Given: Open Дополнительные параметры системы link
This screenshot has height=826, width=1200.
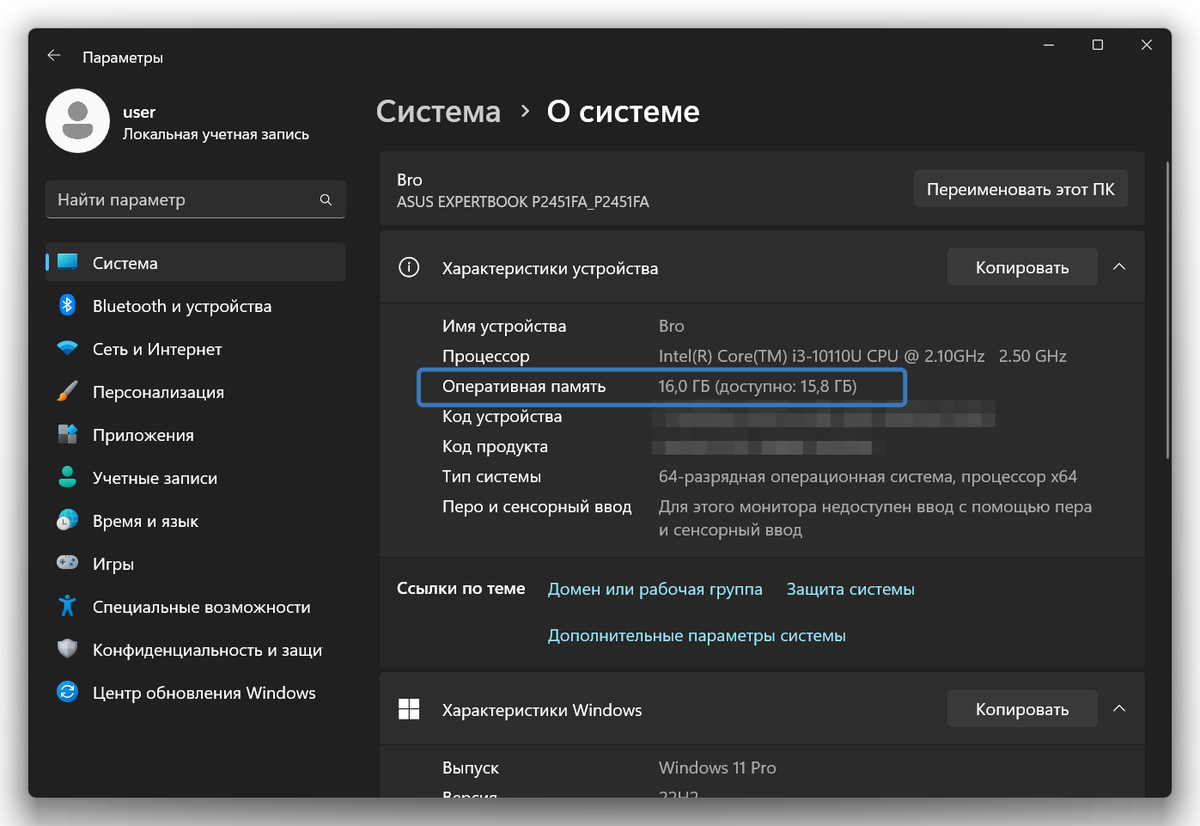Looking at the screenshot, I should point(697,635).
